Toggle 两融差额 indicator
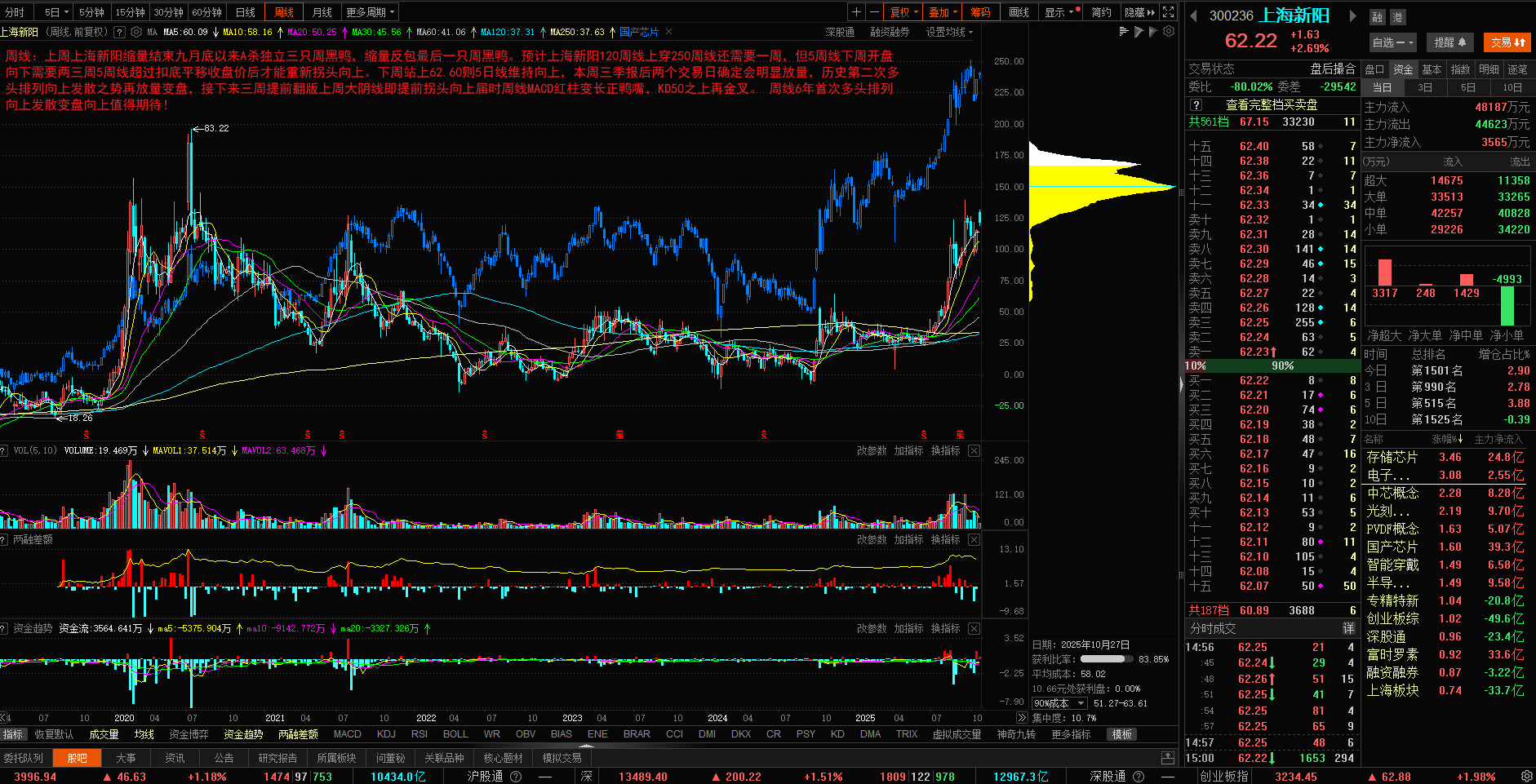Image resolution: width=1536 pixels, height=784 pixels. [298, 734]
